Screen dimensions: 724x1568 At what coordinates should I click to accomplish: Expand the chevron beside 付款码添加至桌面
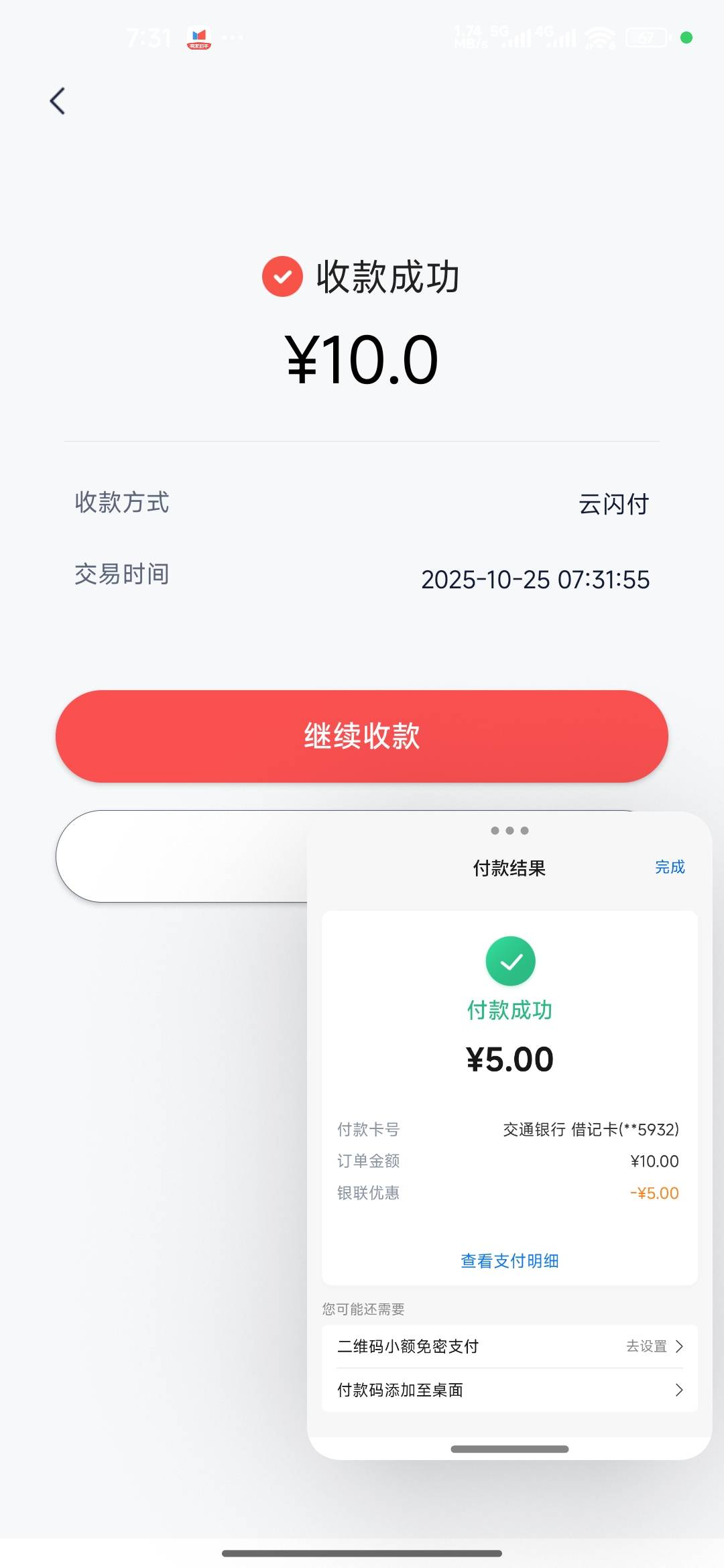(x=679, y=1390)
